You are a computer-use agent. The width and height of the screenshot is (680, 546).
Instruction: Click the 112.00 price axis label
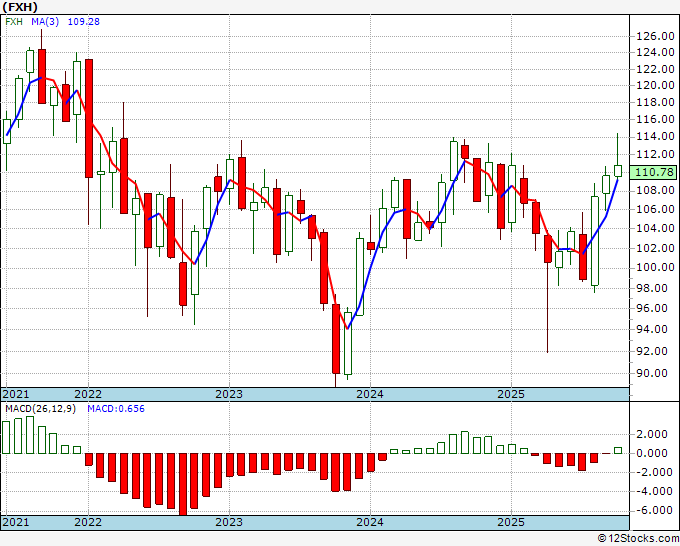click(x=655, y=154)
